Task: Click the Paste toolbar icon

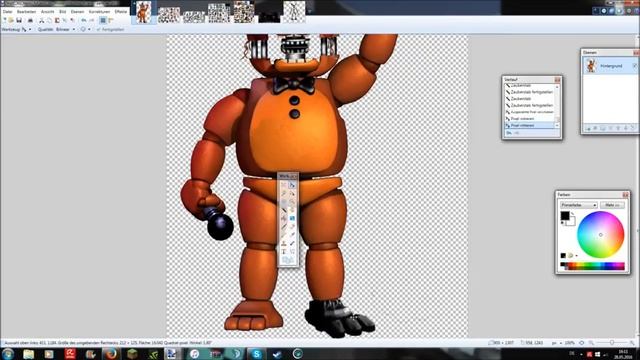Action: pyautogui.click(x=57, y=20)
